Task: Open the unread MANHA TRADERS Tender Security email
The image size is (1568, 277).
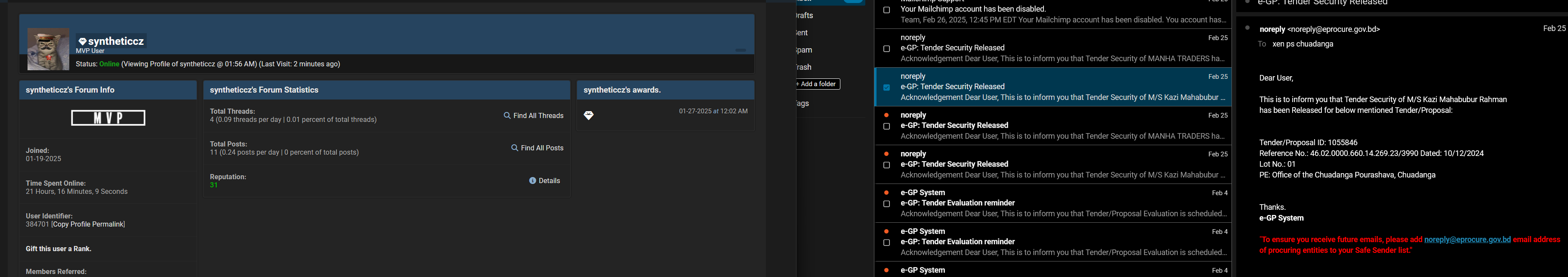Action: click(x=1053, y=125)
